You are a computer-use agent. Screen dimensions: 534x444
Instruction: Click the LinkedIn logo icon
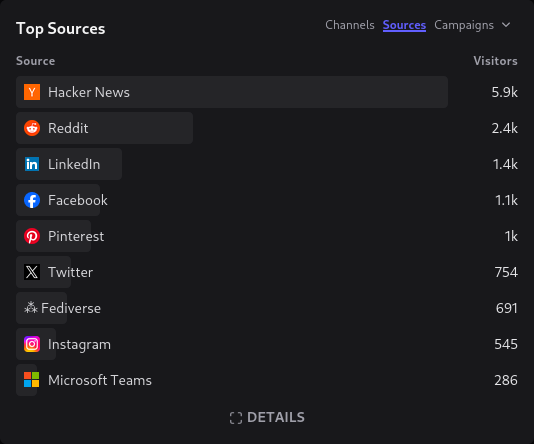[32, 164]
